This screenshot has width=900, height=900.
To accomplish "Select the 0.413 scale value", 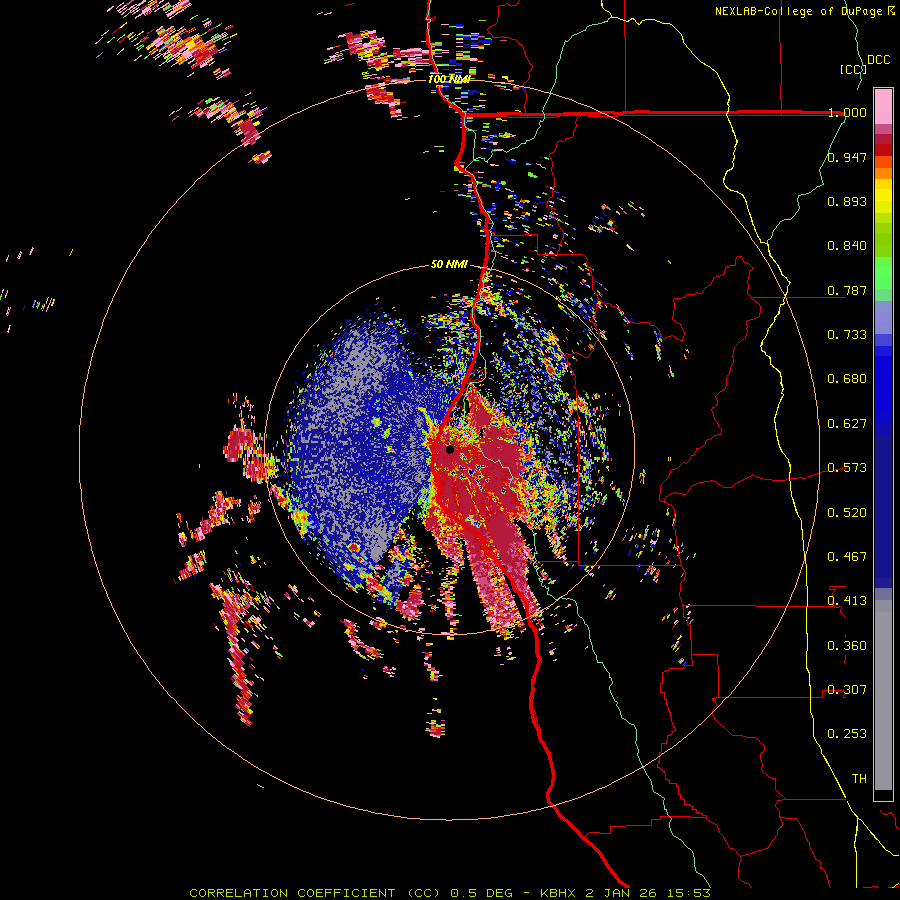I will [x=847, y=601].
